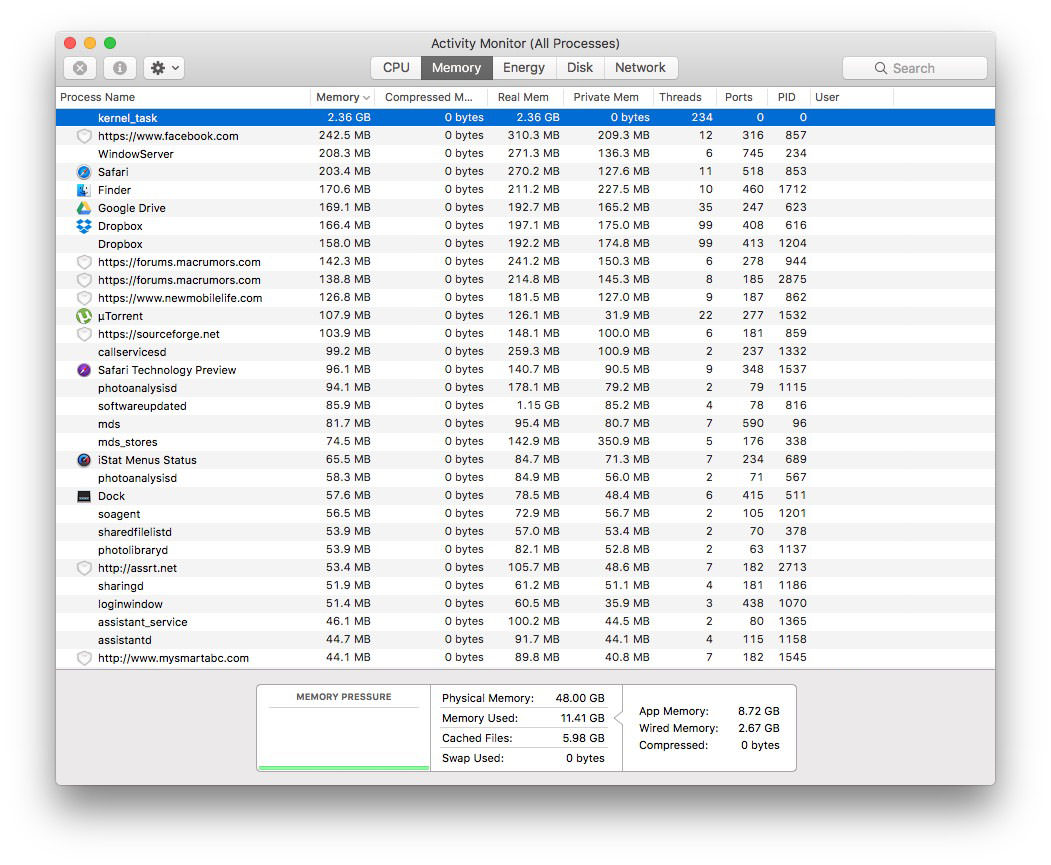Click the magnifier icon in Search field
This screenshot has width=1051, height=865.
coord(881,68)
